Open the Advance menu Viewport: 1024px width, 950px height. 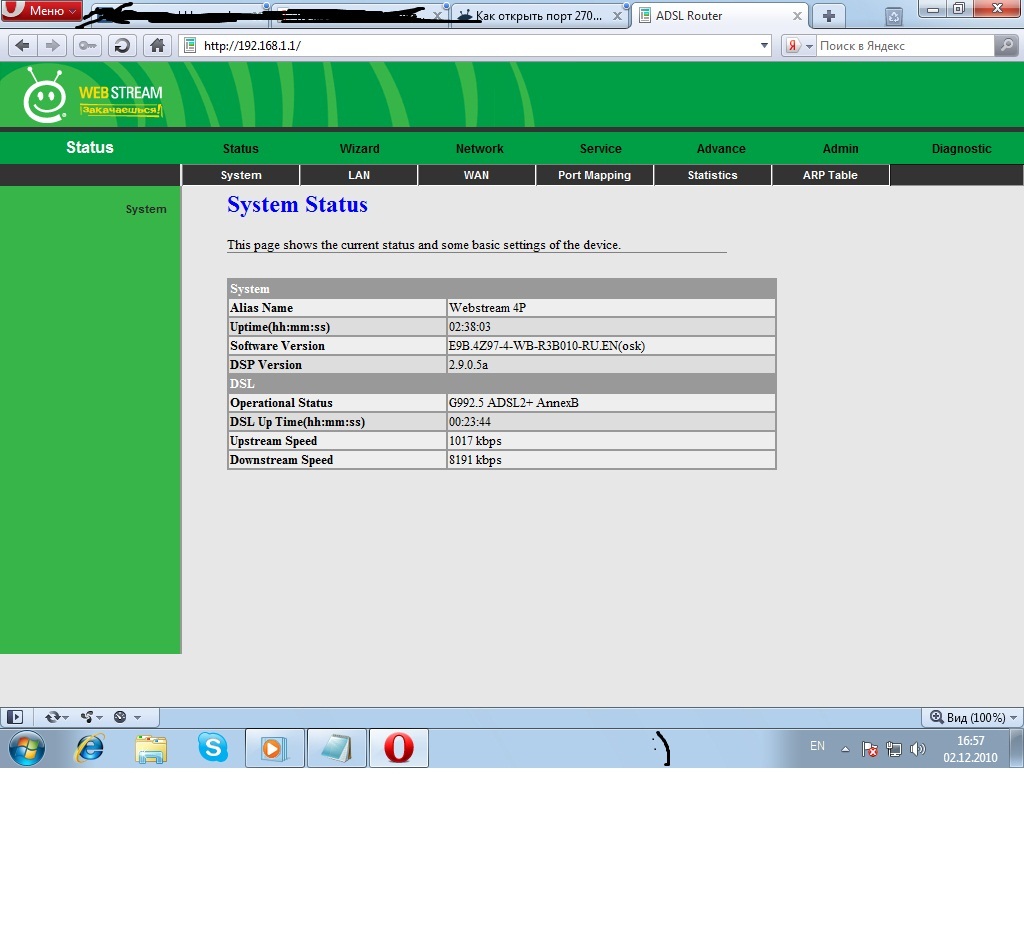pyautogui.click(x=721, y=149)
